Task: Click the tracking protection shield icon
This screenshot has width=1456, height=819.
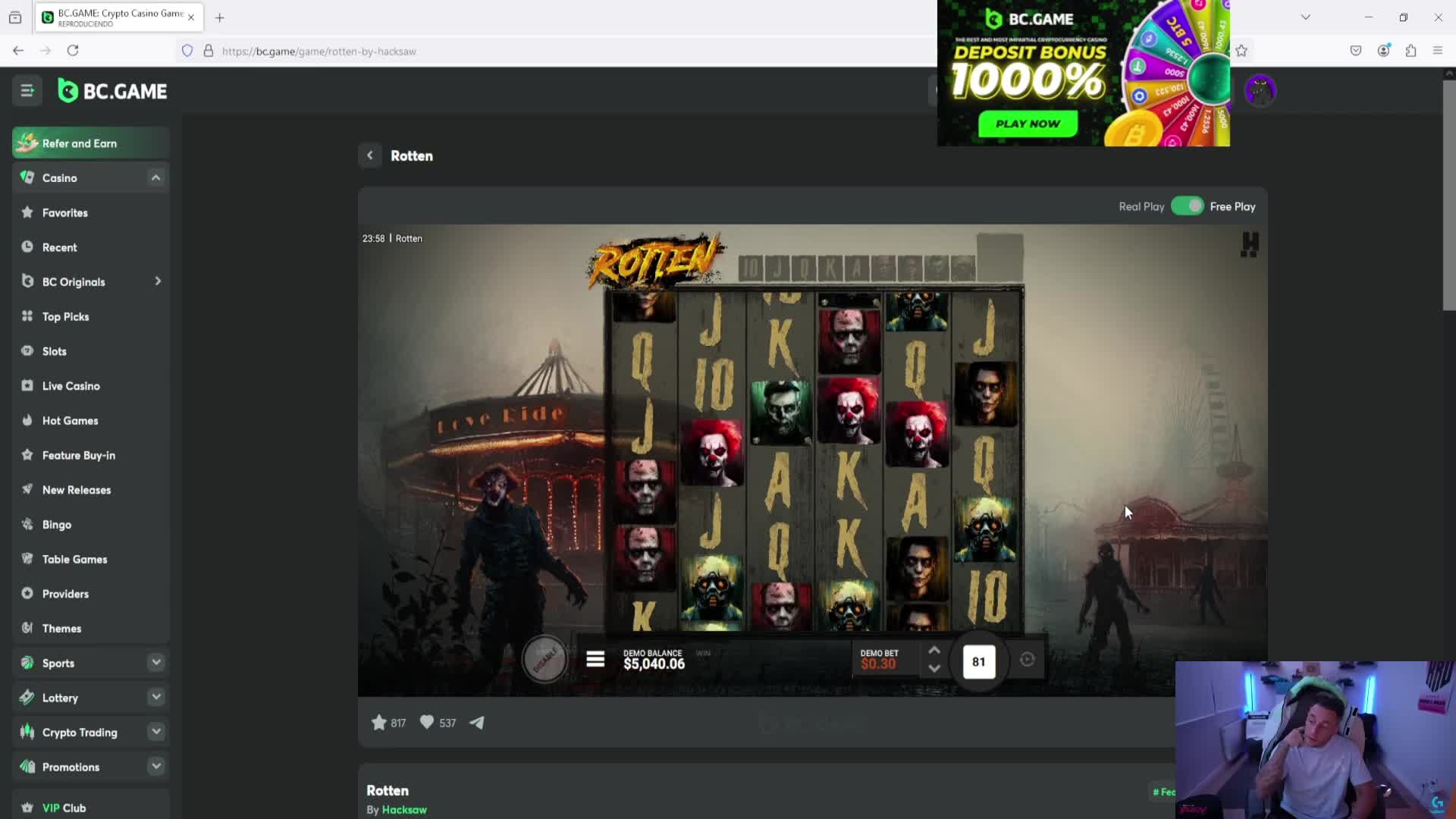Action: [187, 51]
